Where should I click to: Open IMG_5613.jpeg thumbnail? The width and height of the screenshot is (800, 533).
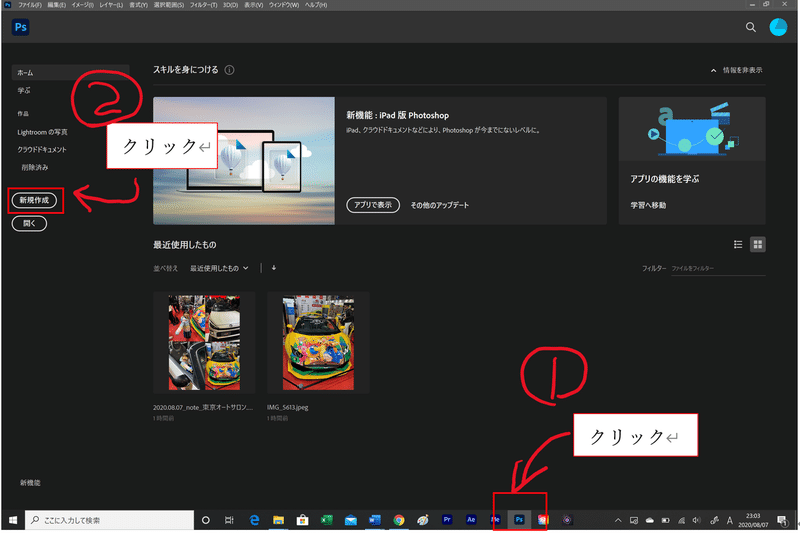click(318, 343)
